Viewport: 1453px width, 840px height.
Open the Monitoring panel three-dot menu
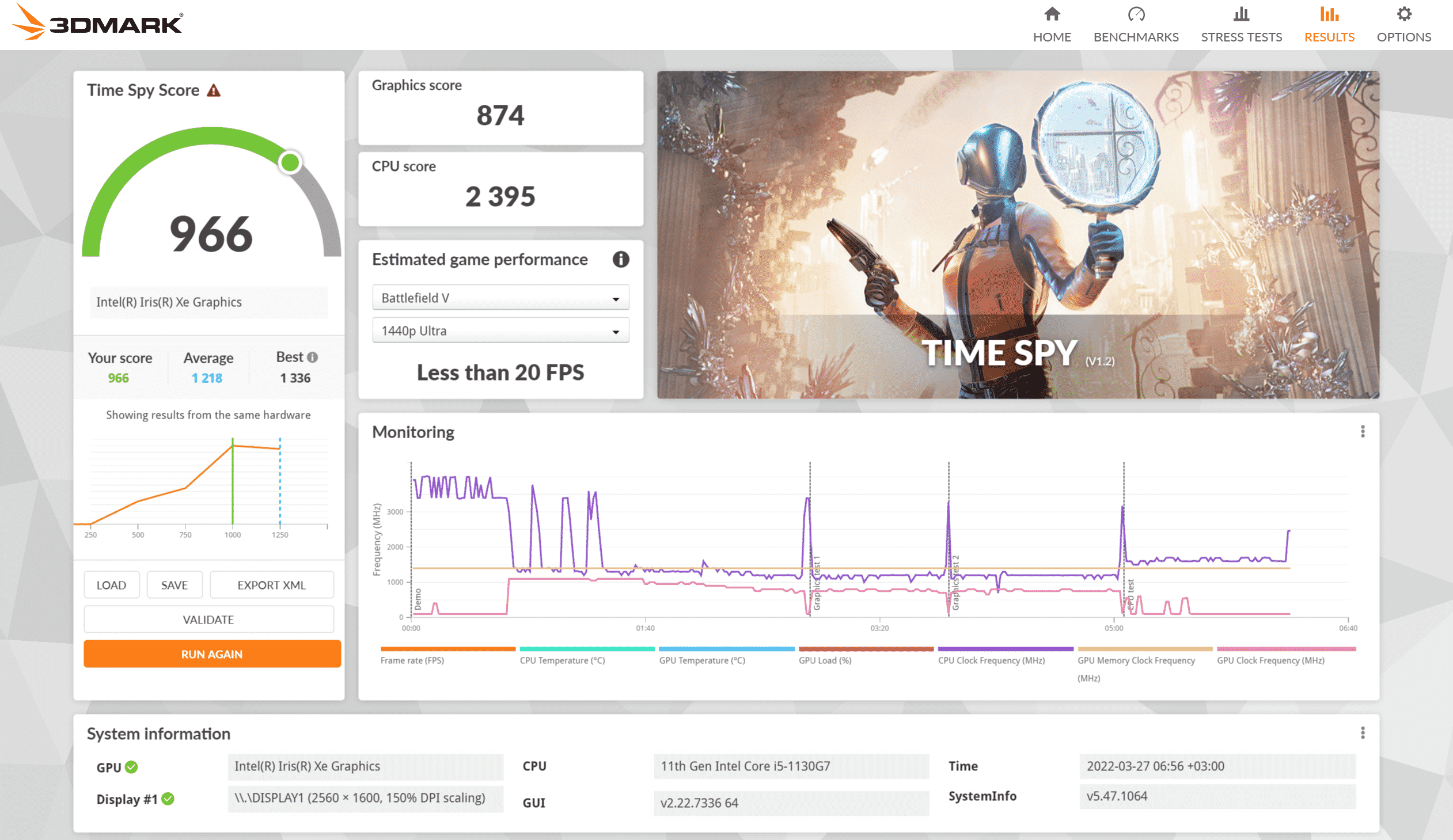click(1363, 432)
